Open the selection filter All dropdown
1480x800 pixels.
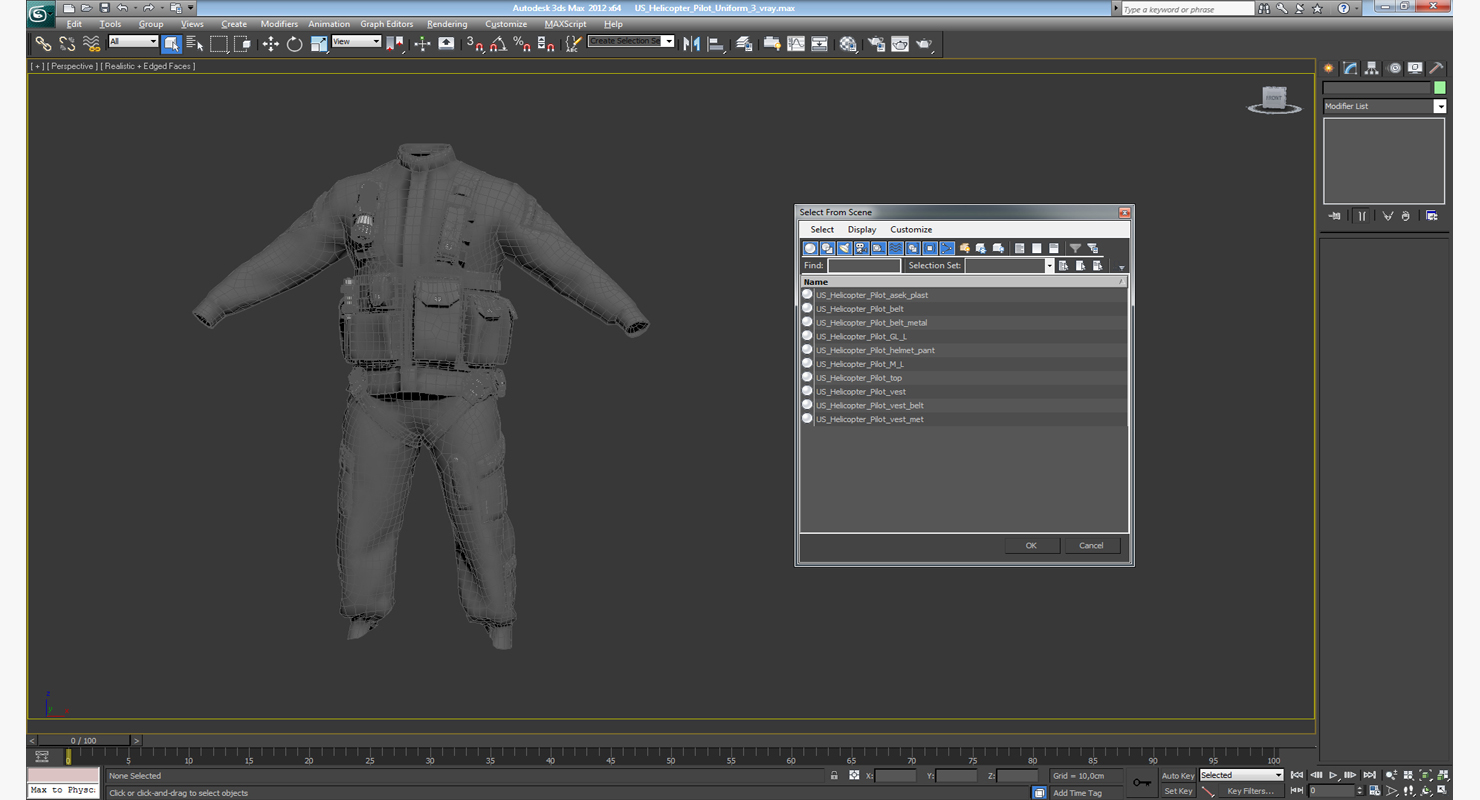coord(133,42)
